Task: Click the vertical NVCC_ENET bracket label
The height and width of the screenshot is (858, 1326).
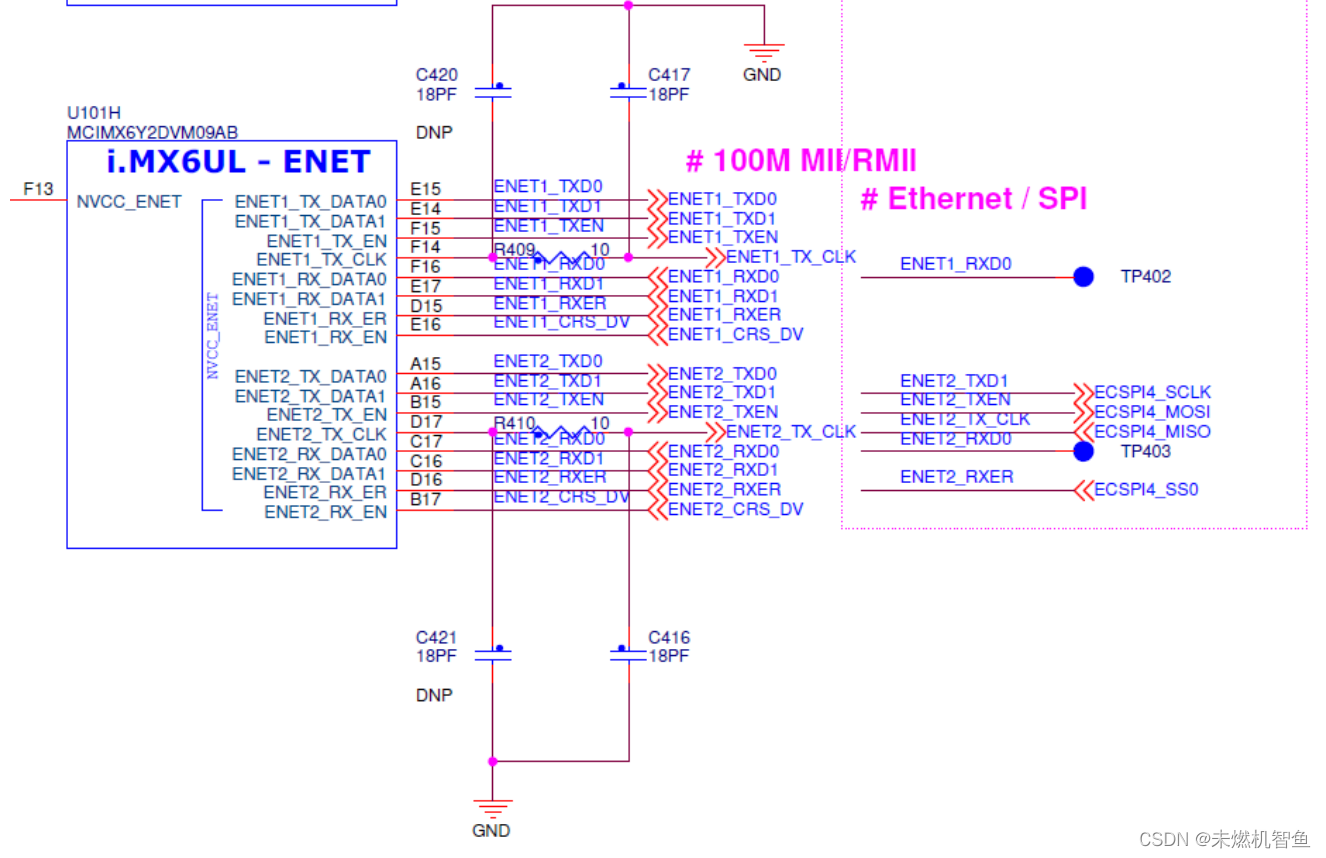Action: [x=212, y=335]
